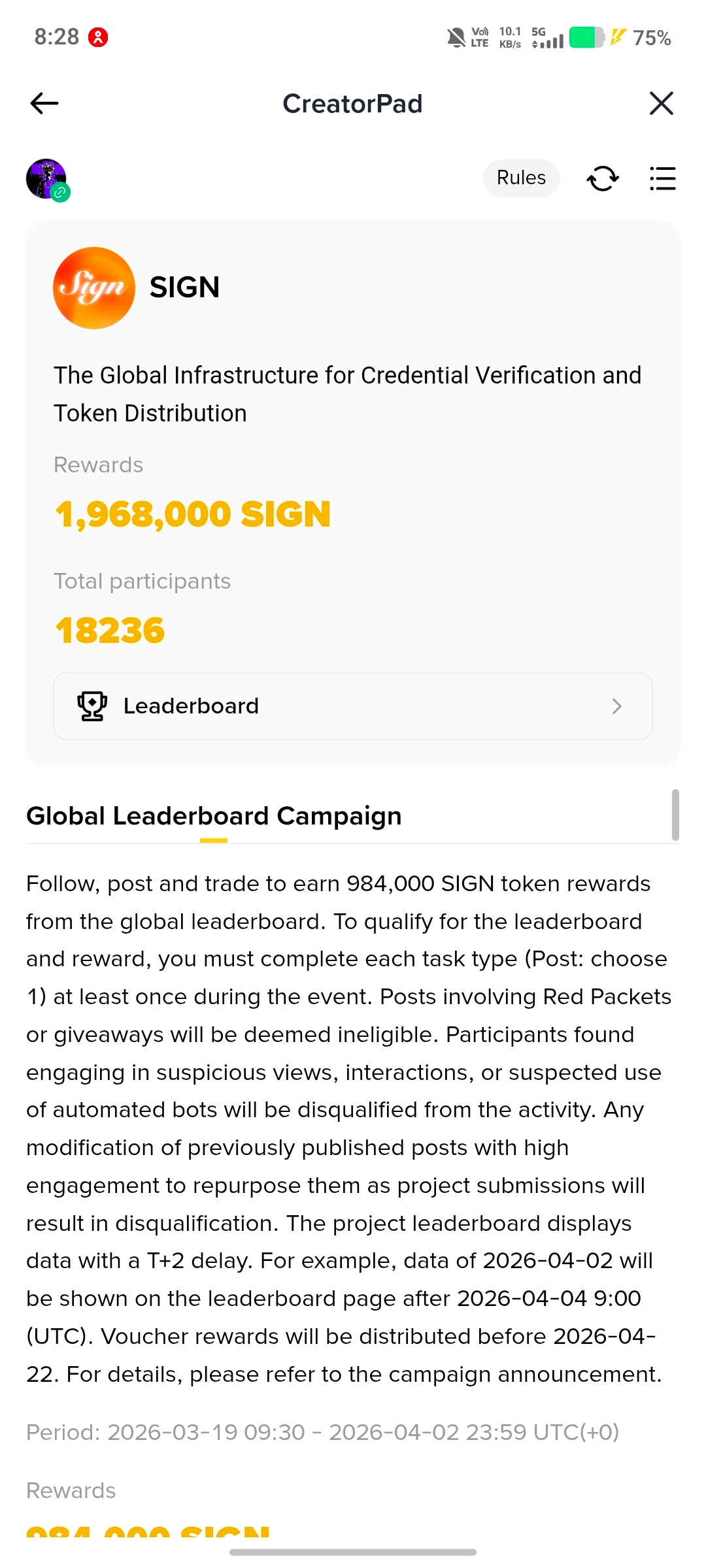The width and height of the screenshot is (706, 1568).
Task: Open the Rules button
Action: tap(521, 178)
